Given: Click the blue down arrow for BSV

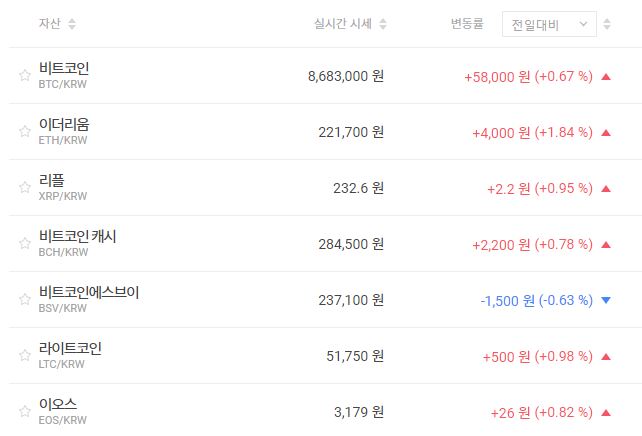Looking at the screenshot, I should pos(605,300).
